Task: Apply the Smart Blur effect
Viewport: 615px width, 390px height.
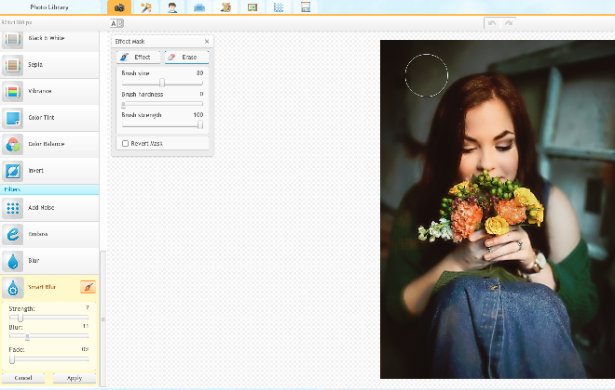Action: tap(74, 378)
